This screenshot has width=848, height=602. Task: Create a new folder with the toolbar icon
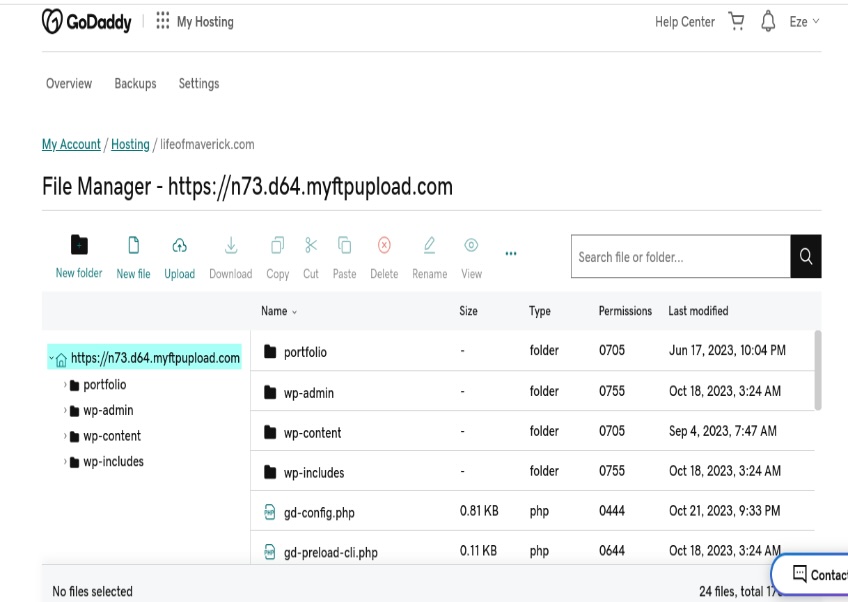pyautogui.click(x=79, y=243)
